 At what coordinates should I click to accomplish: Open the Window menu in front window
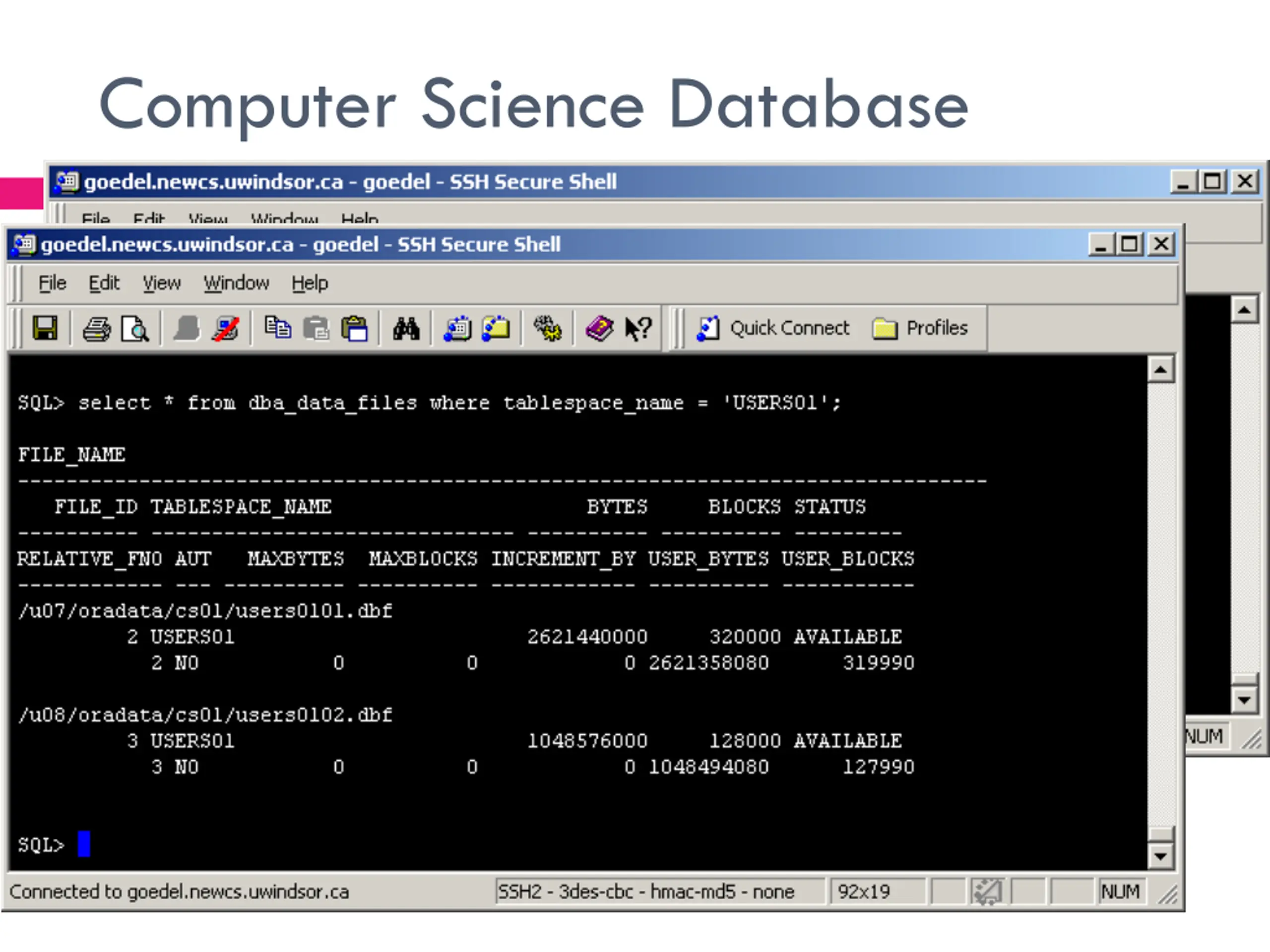[x=236, y=283]
